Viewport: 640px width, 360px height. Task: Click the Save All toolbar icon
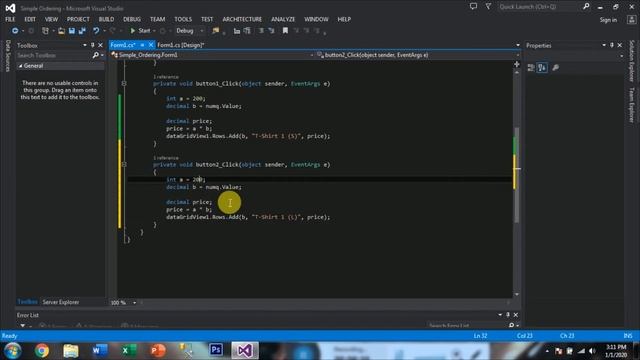pos(82,31)
